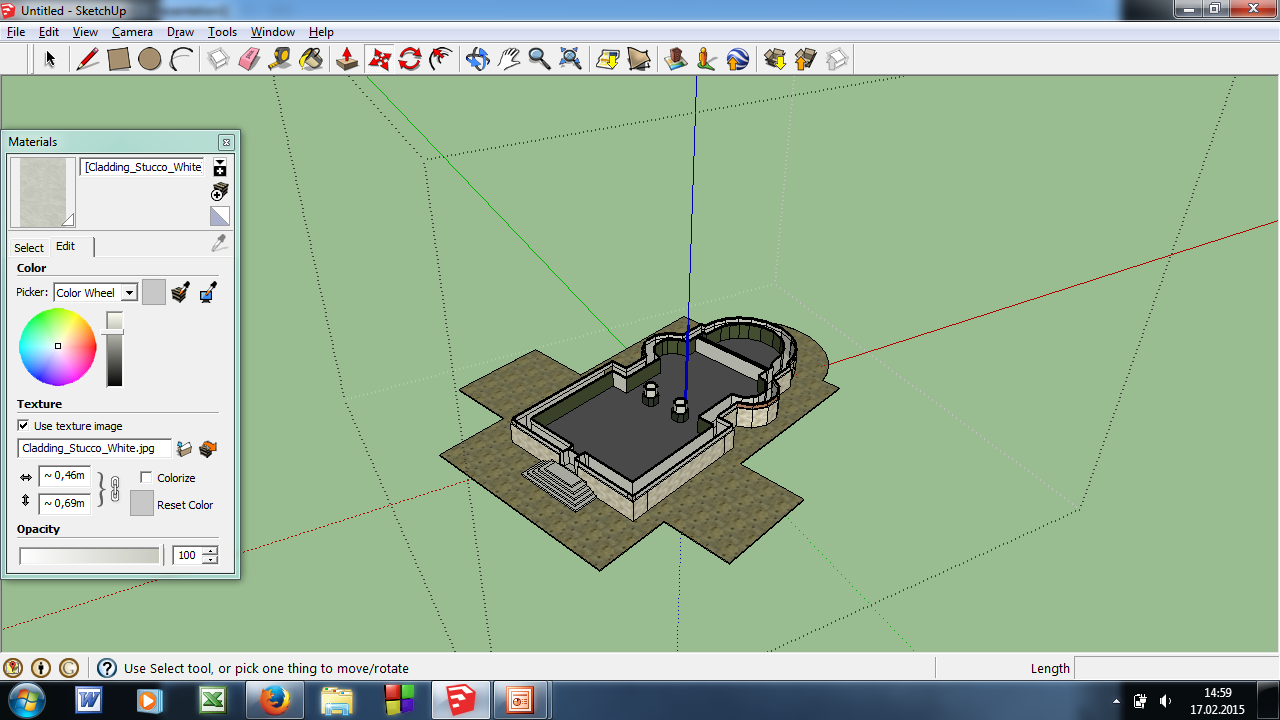Activate the Arc tool
The width and height of the screenshot is (1280, 720).
tap(181, 60)
